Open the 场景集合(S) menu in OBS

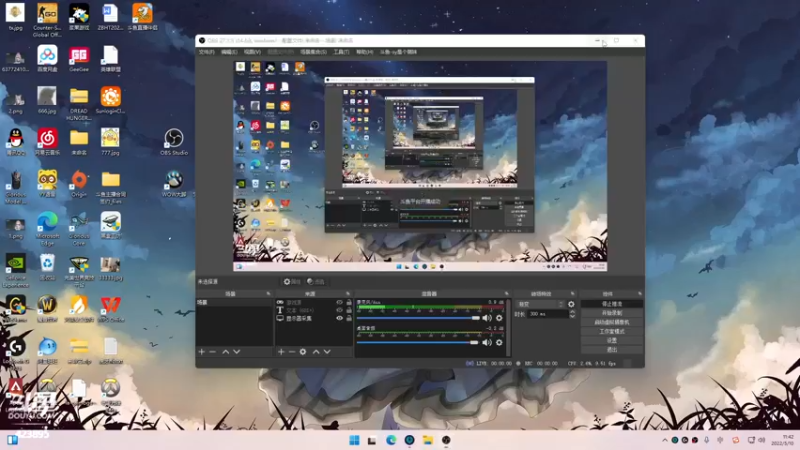[313, 52]
